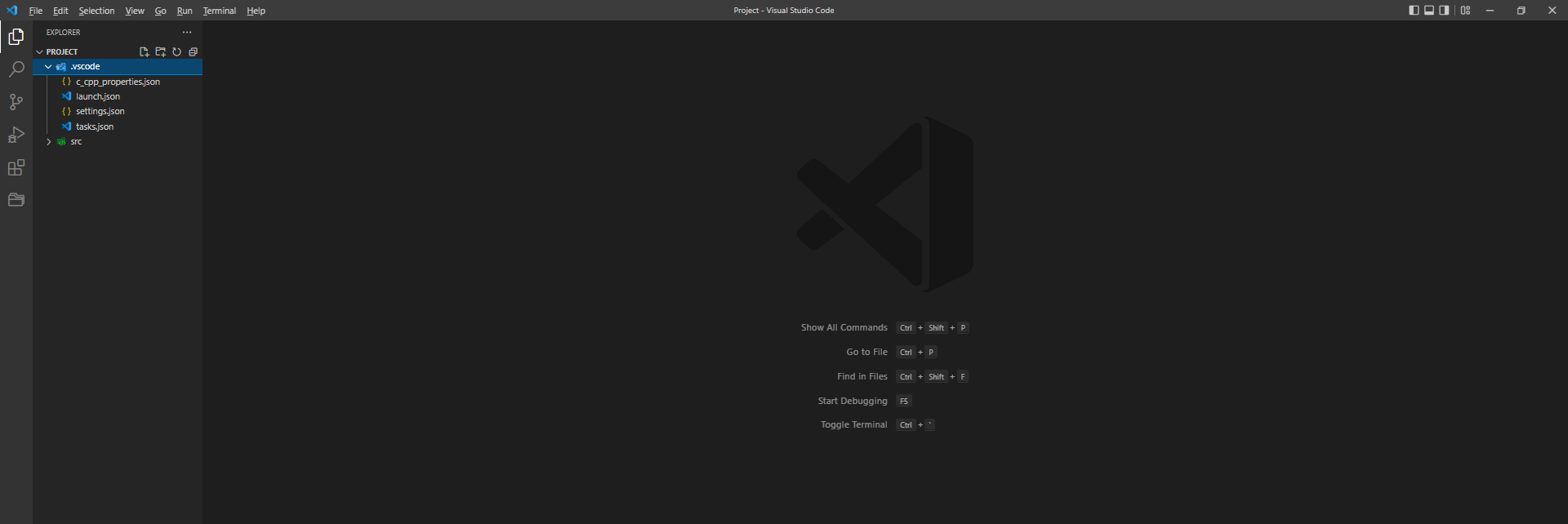Collapse all folders in Explorer
Screen dimensions: 1568x524
point(193,51)
